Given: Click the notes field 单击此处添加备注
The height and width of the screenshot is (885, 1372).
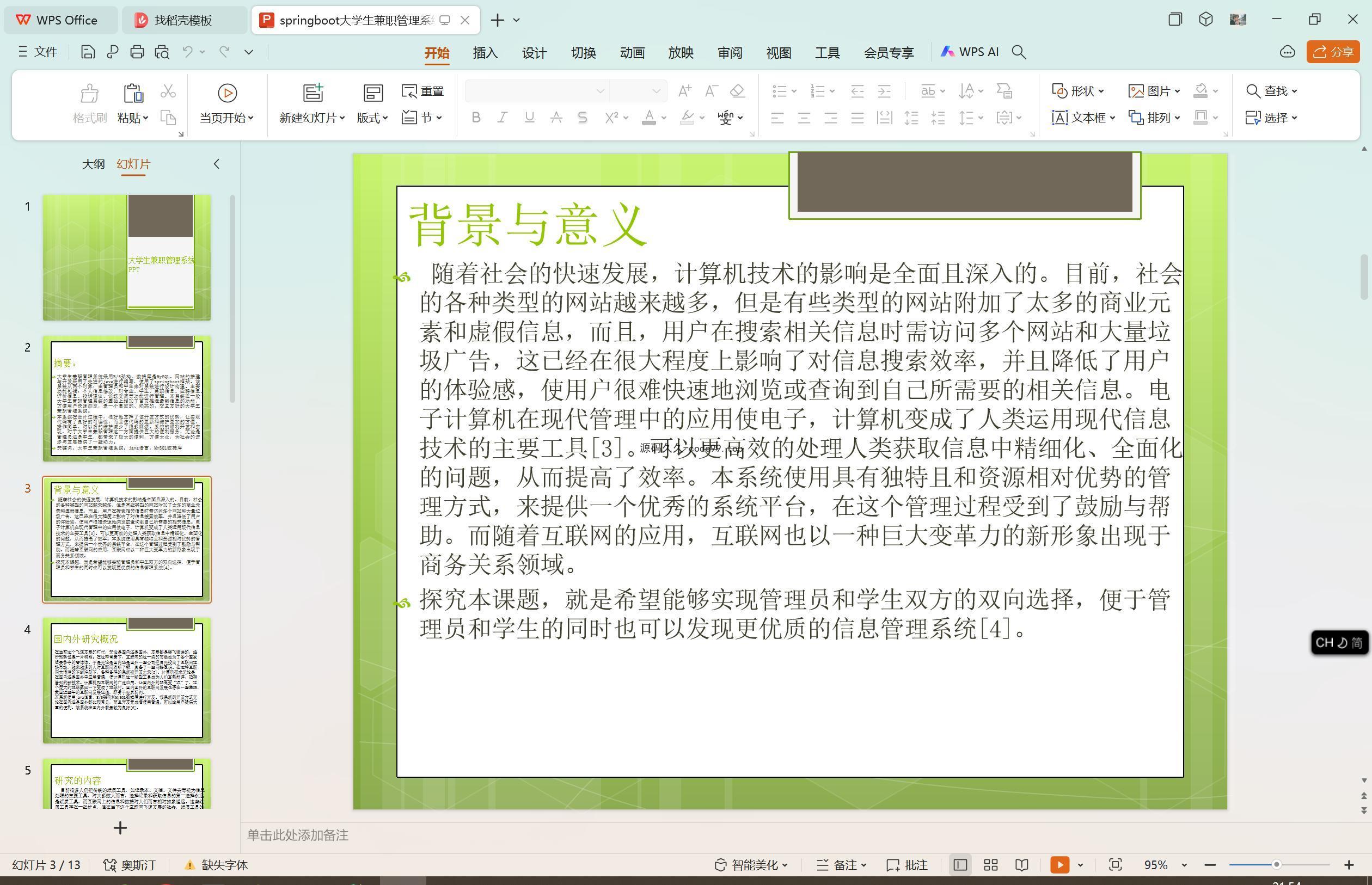Looking at the screenshot, I should [297, 835].
